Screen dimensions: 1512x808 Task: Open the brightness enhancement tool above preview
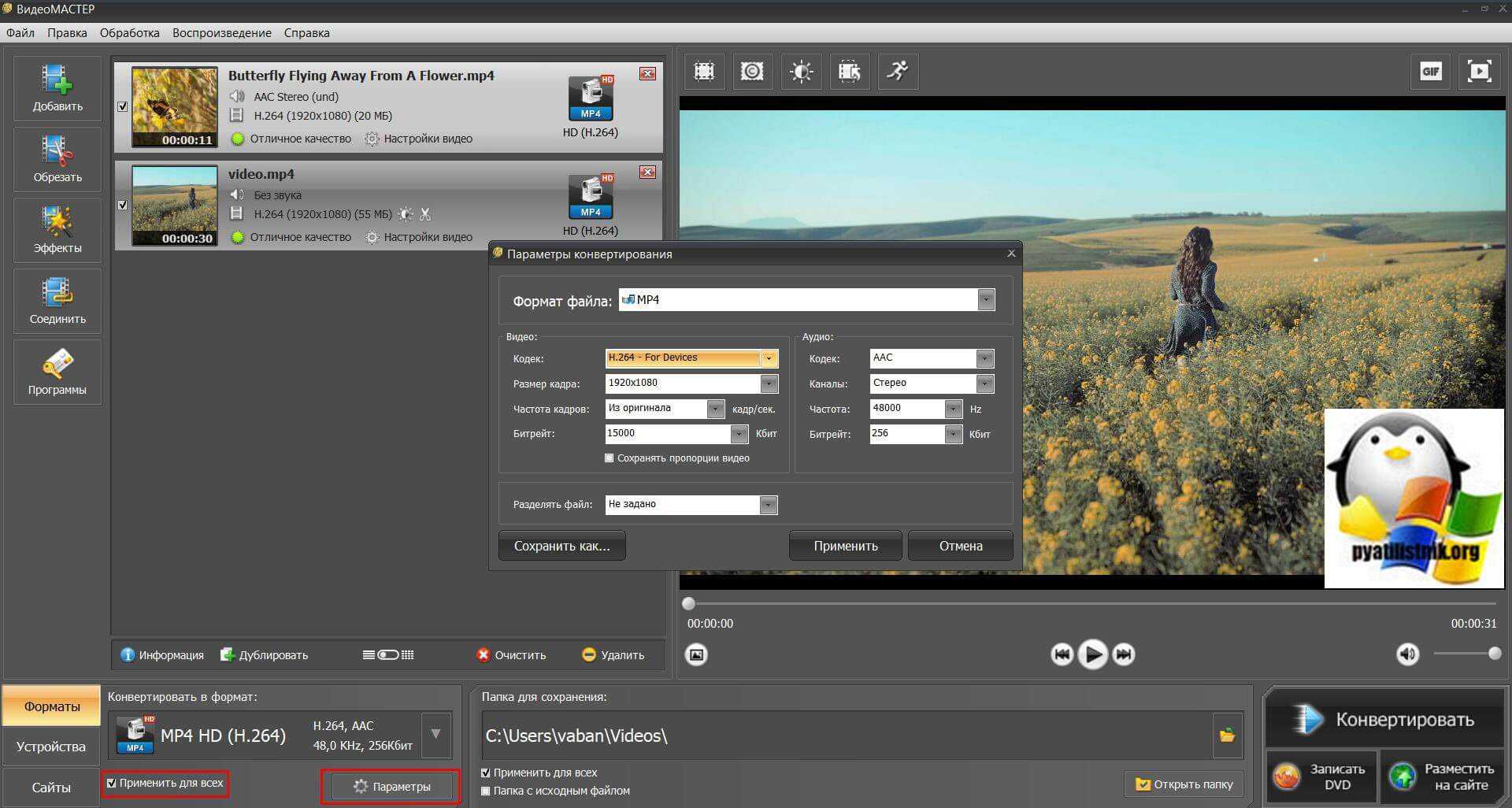[x=801, y=72]
